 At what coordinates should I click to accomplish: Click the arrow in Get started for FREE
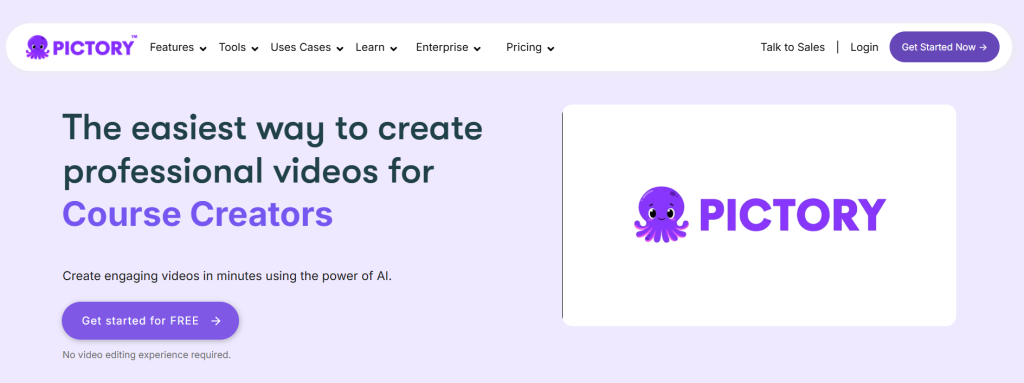(x=216, y=321)
